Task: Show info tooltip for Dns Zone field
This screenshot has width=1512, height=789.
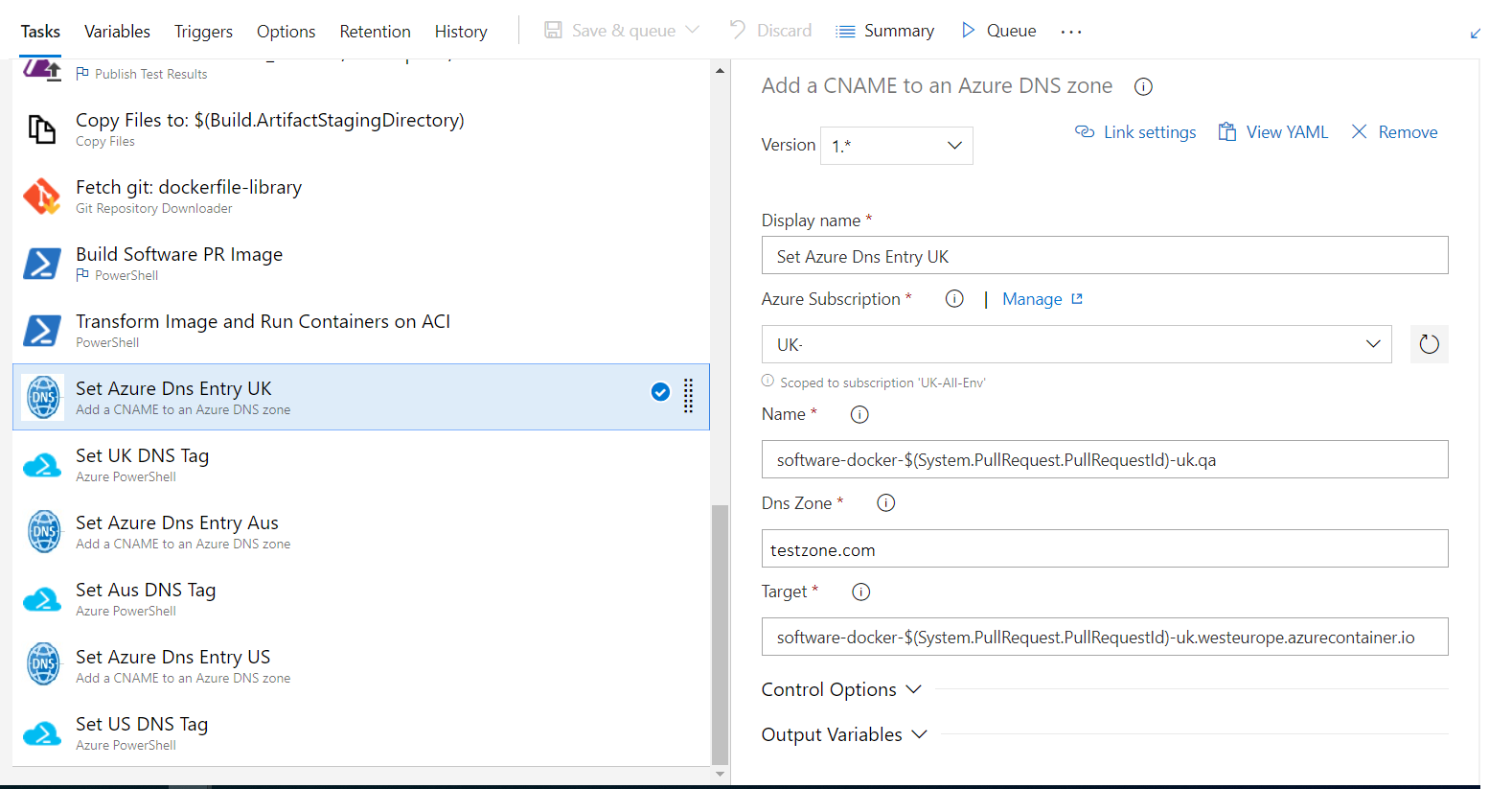Action: point(886,502)
